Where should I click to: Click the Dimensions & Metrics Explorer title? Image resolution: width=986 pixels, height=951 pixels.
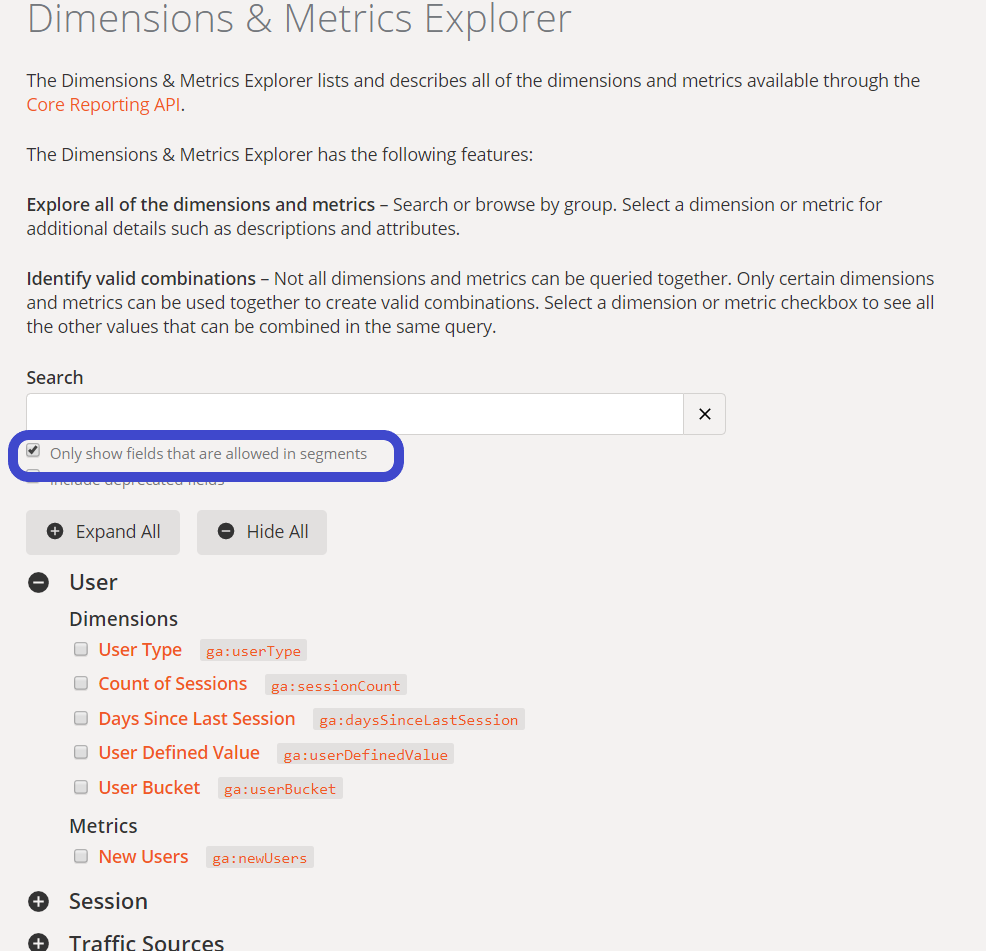point(299,19)
